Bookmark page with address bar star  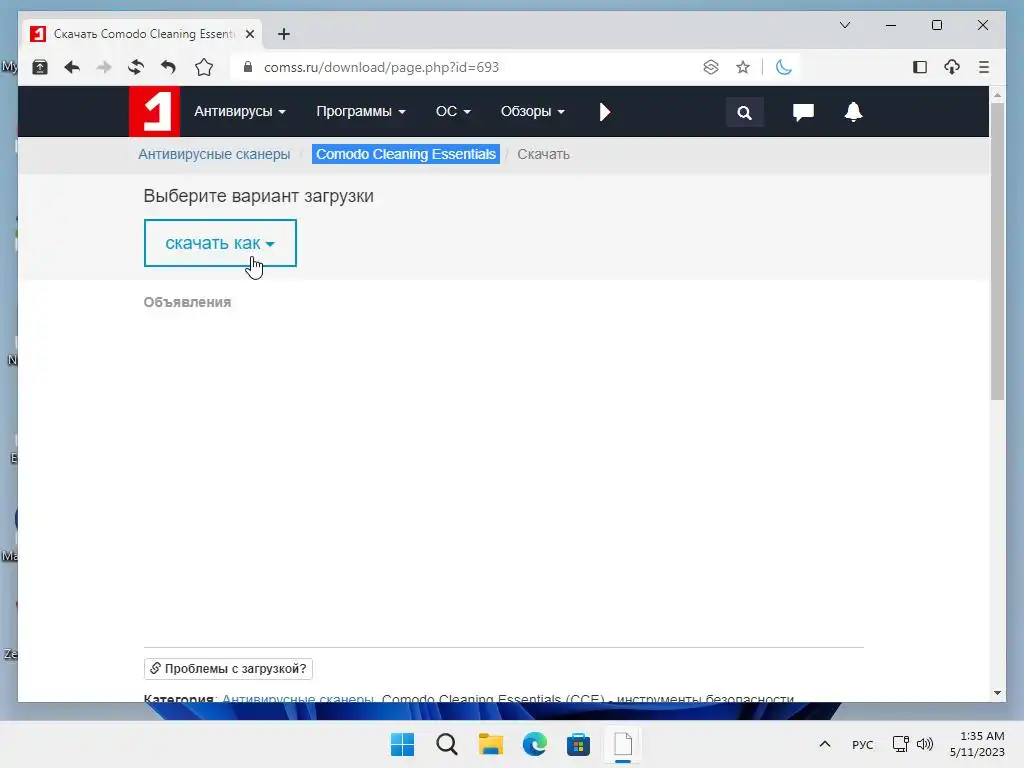pyautogui.click(x=743, y=67)
